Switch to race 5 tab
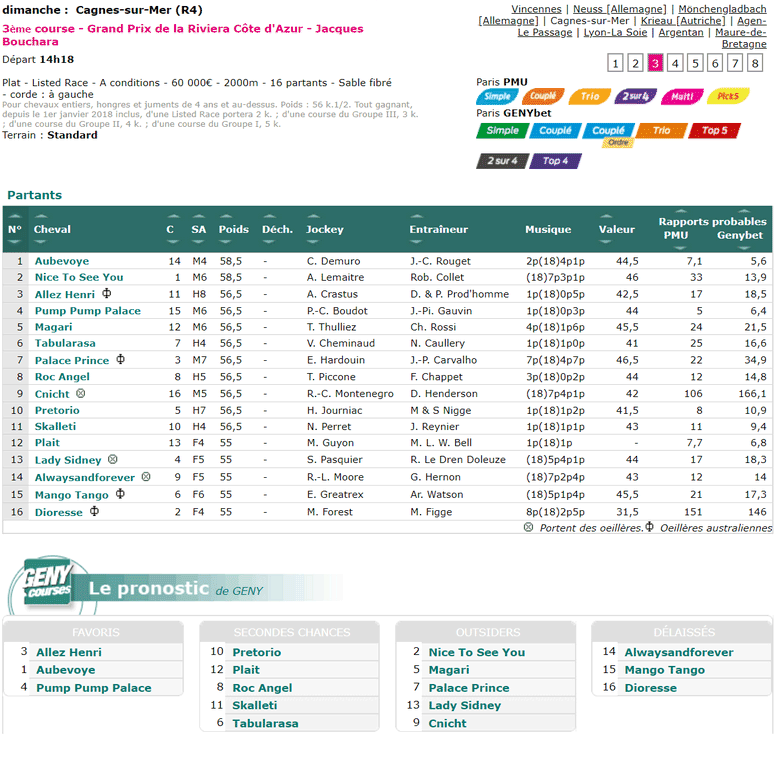The width and height of the screenshot is (774, 764). (695, 63)
